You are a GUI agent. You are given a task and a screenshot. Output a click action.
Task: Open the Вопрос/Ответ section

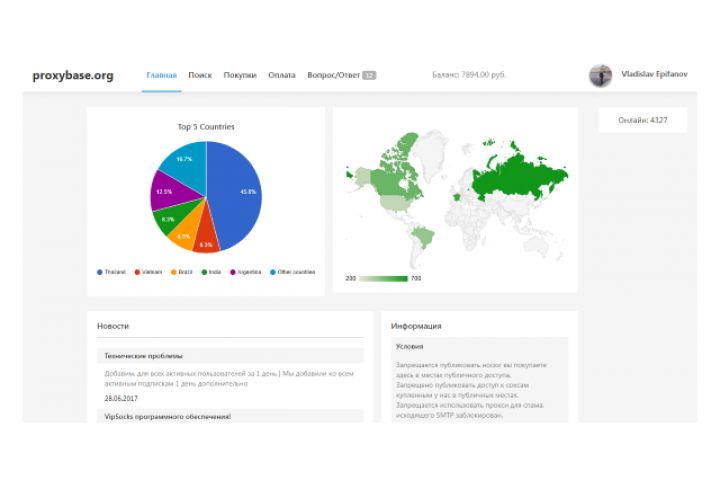pos(333,75)
